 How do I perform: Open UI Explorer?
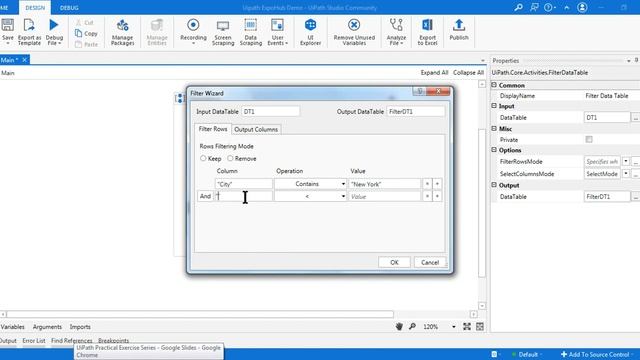point(310,32)
